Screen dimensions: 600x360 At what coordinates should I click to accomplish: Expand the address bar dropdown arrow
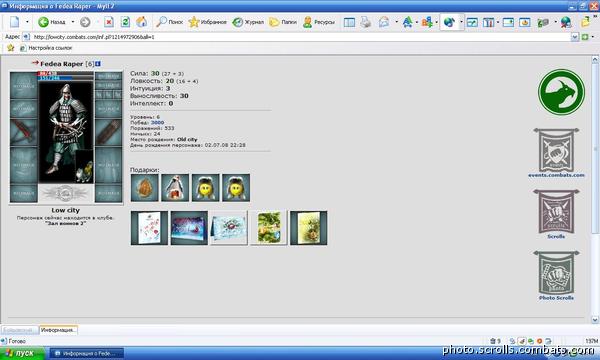point(574,37)
